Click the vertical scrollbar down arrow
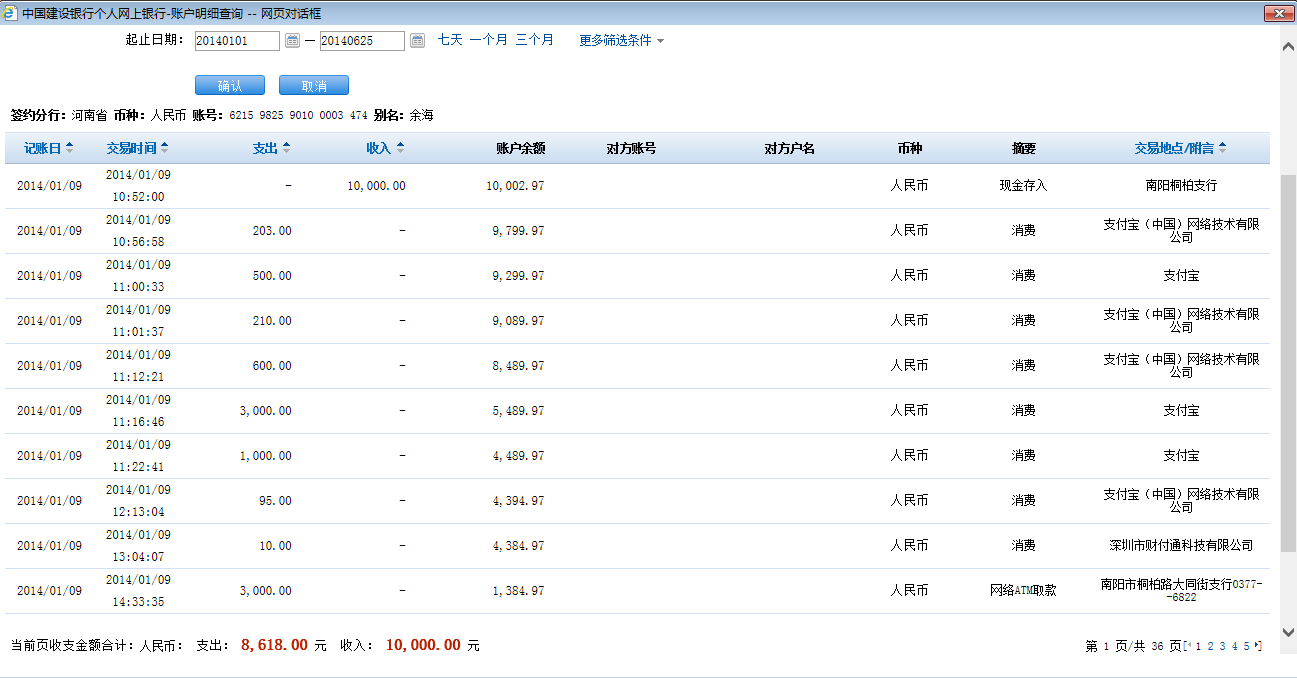The width and height of the screenshot is (1297, 678). coord(1288,631)
